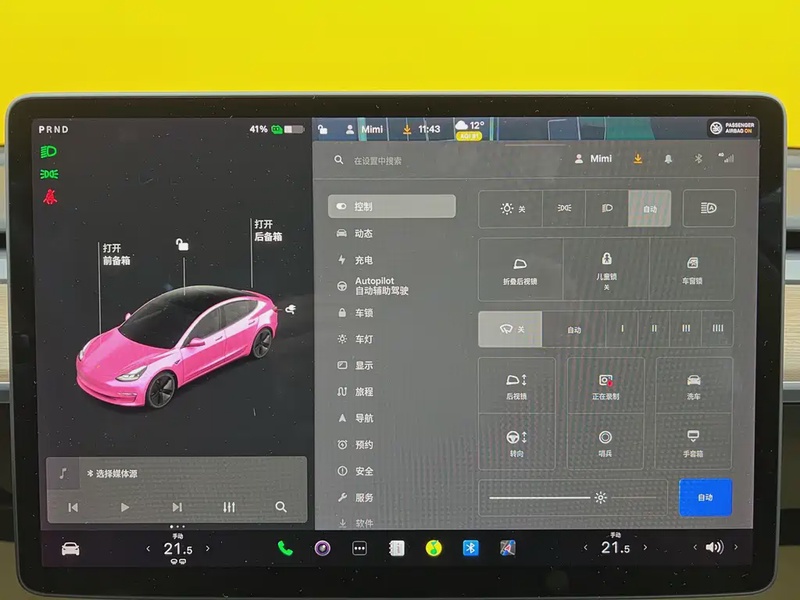Viewport: 800px width, 600px height.
Task: Turn wipers off (关) option
Action: [510, 329]
